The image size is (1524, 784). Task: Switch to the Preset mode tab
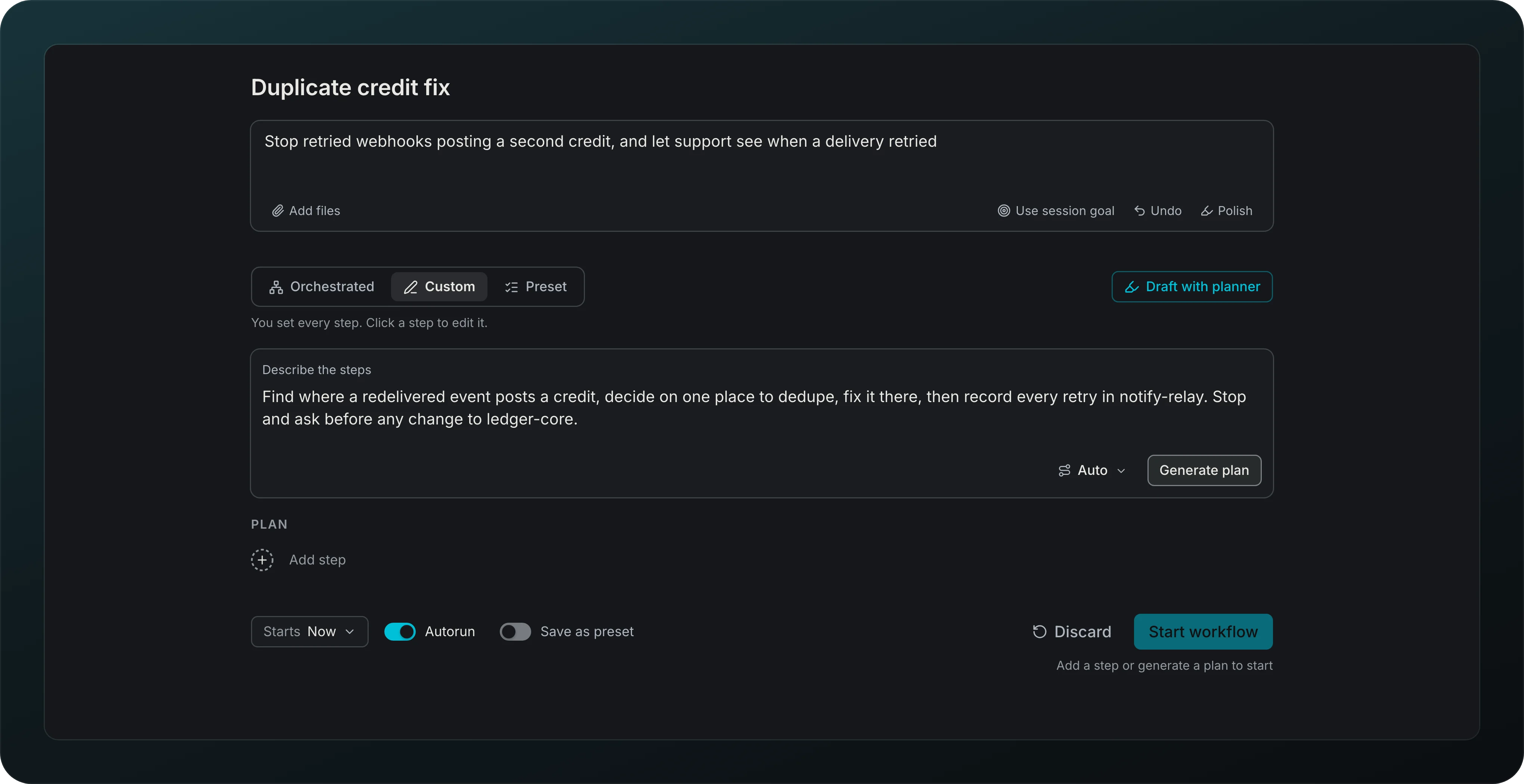[535, 287]
